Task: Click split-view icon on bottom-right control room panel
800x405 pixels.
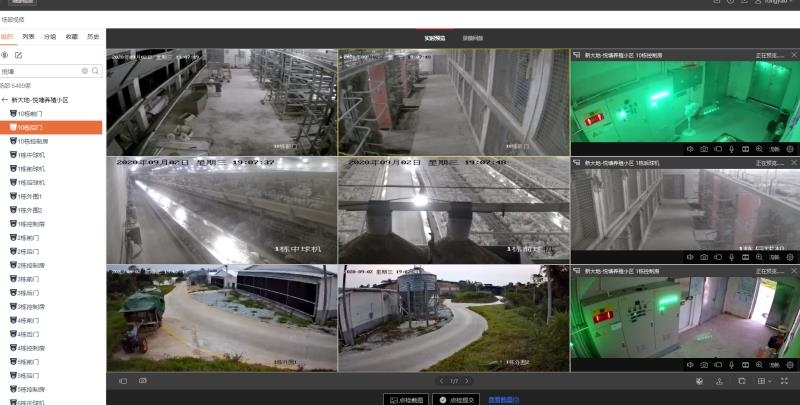Action: point(745,365)
